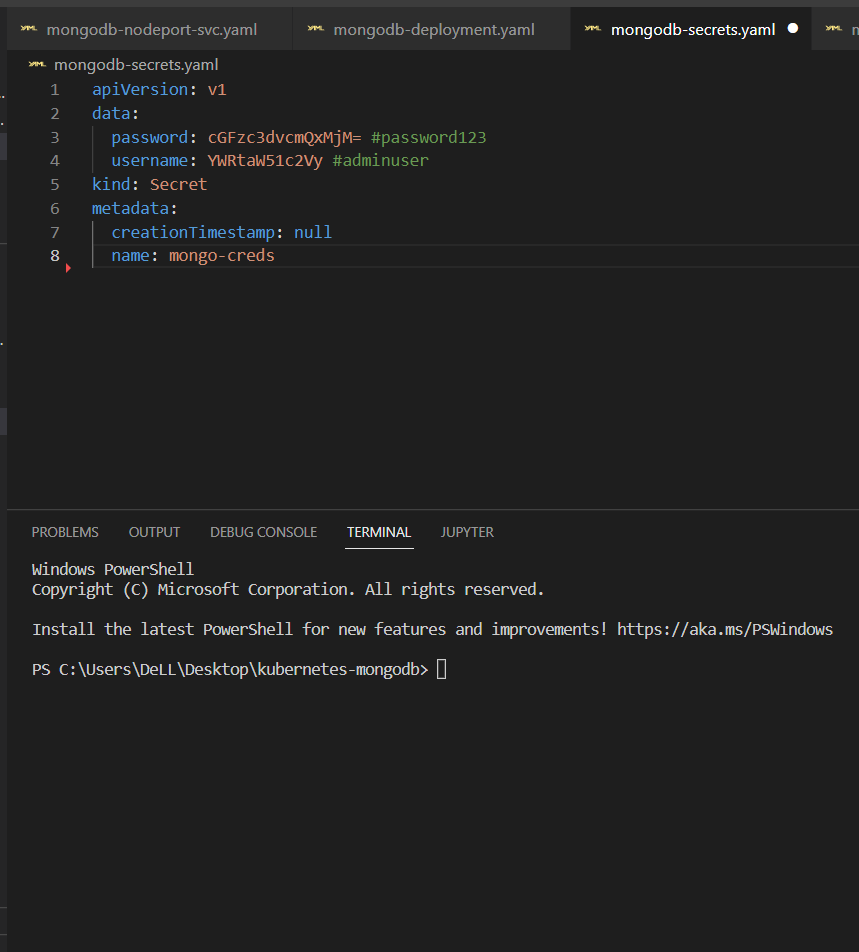859x952 pixels.
Task: Open the mongodb-deployment.yaml editor tab
Action: point(434,30)
